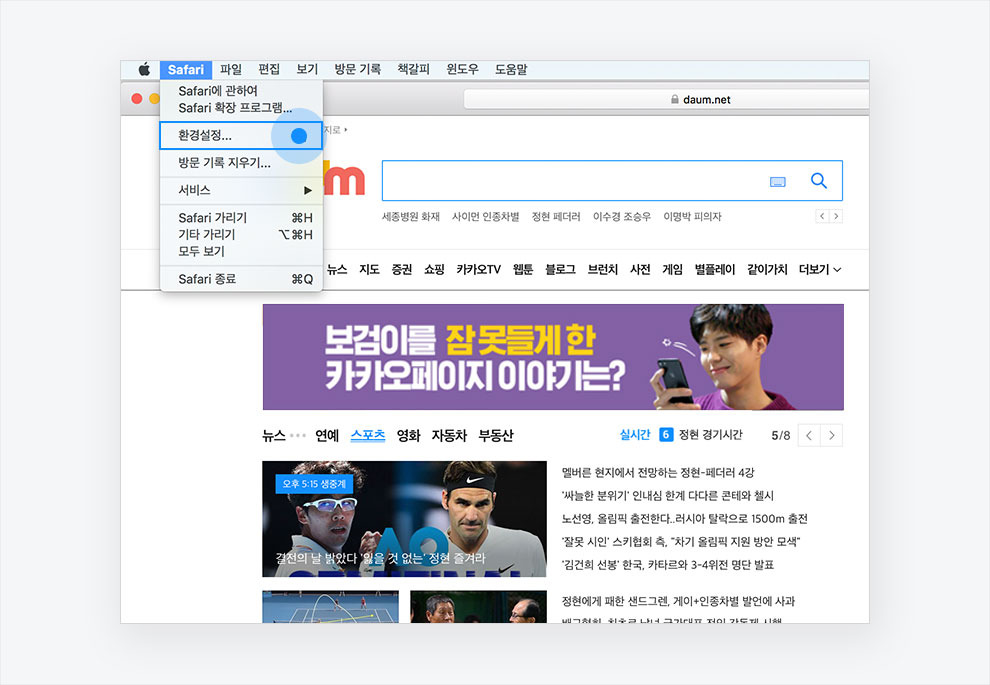This screenshot has width=990, height=685.
Task: Open 별플레이 in navigation bar
Action: point(715,270)
